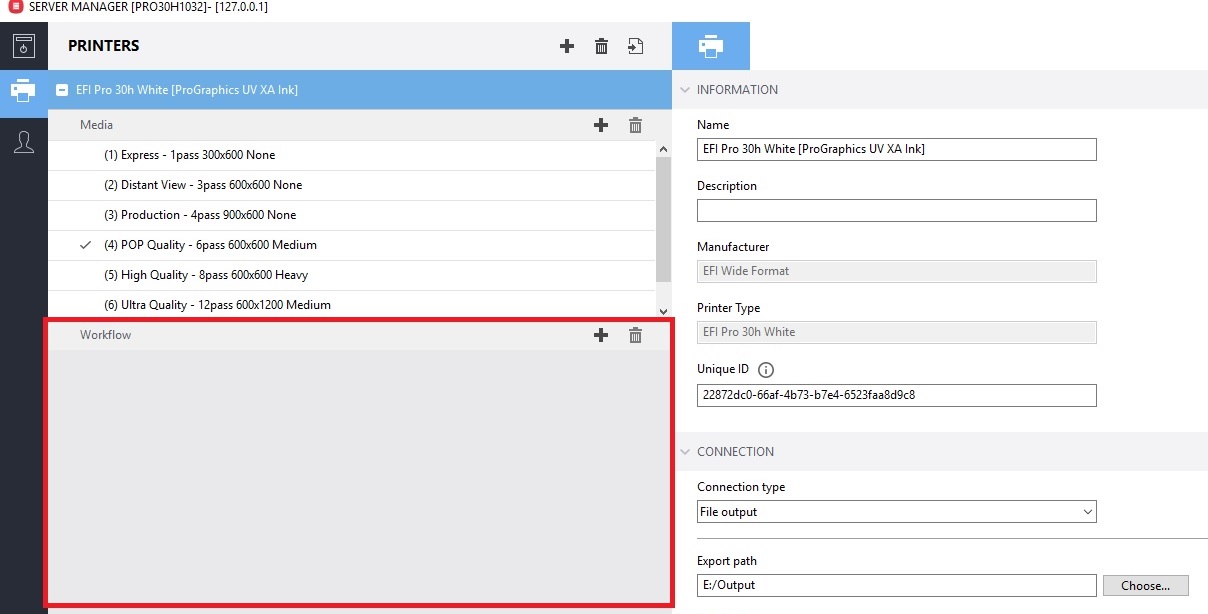Click the Description input field
1208x614 pixels.
pos(896,211)
